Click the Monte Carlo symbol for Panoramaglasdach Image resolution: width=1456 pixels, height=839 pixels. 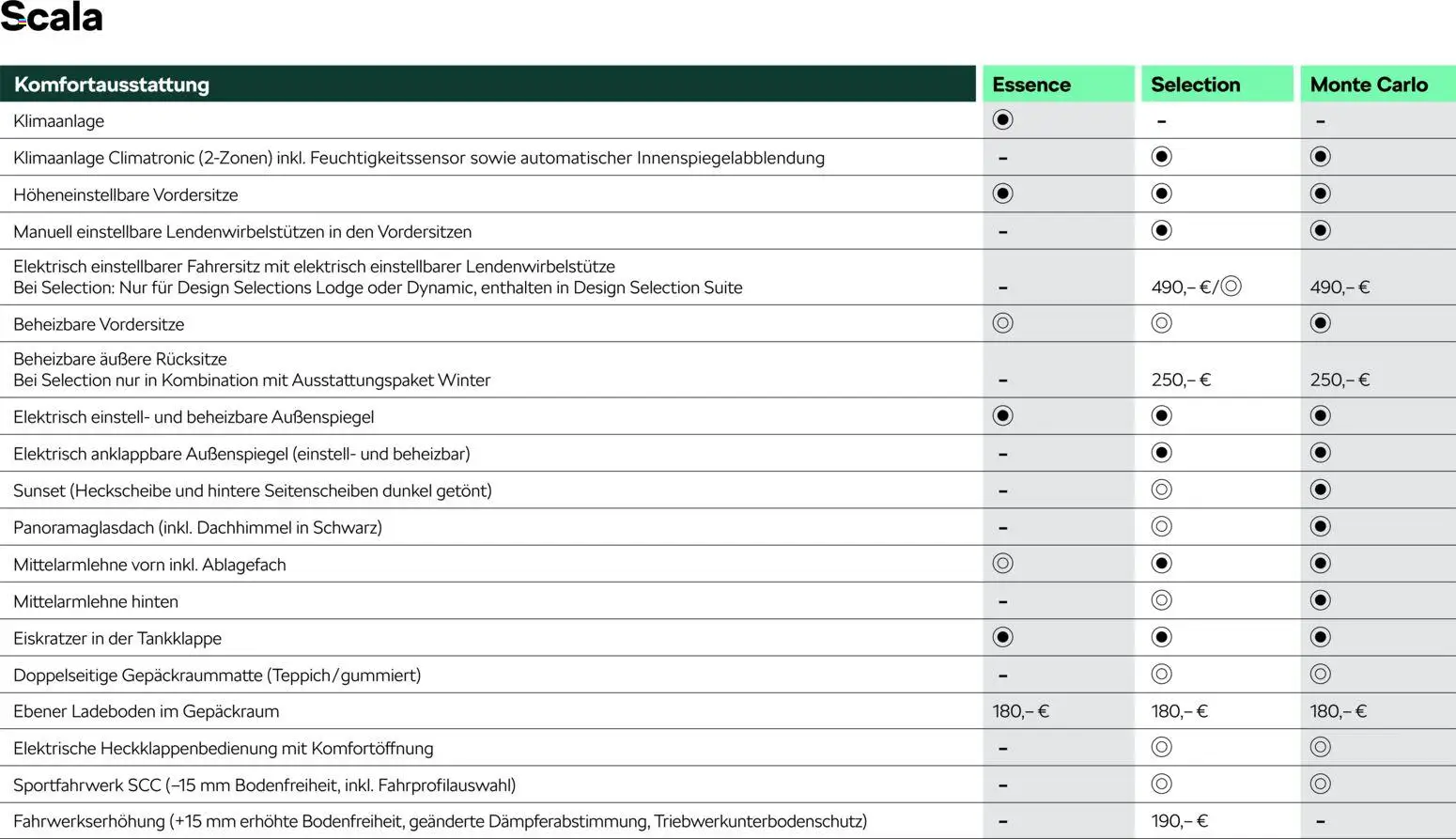[x=1320, y=526]
